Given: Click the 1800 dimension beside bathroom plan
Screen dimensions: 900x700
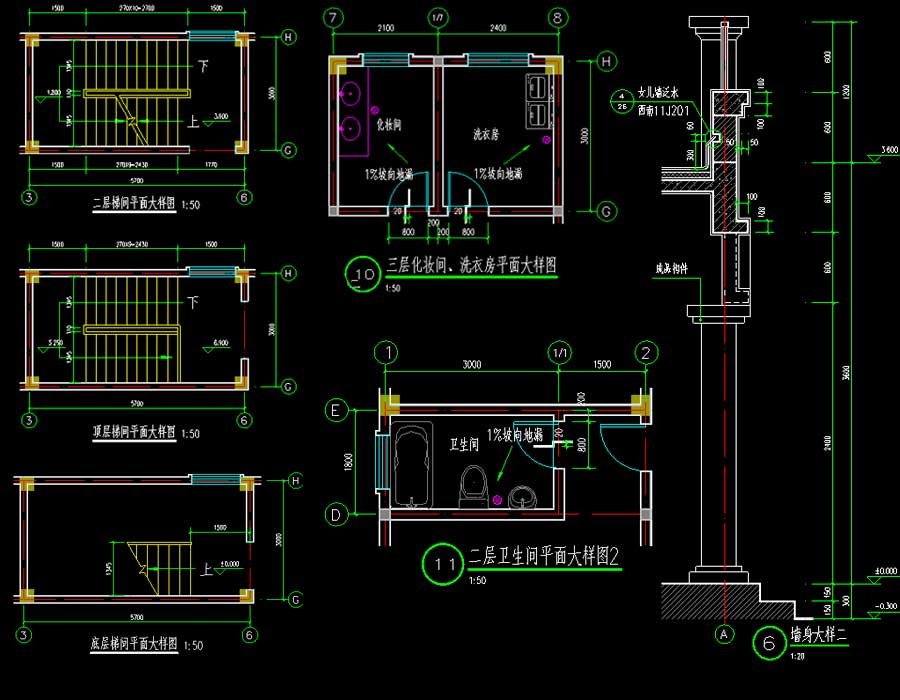Looking at the screenshot, I should [x=348, y=462].
